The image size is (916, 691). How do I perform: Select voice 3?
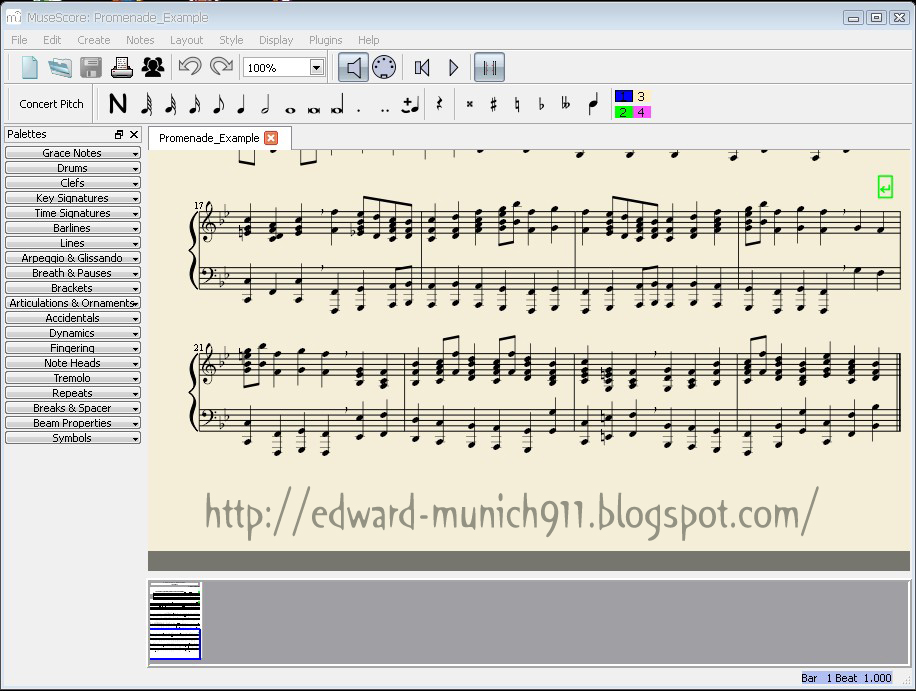click(641, 96)
